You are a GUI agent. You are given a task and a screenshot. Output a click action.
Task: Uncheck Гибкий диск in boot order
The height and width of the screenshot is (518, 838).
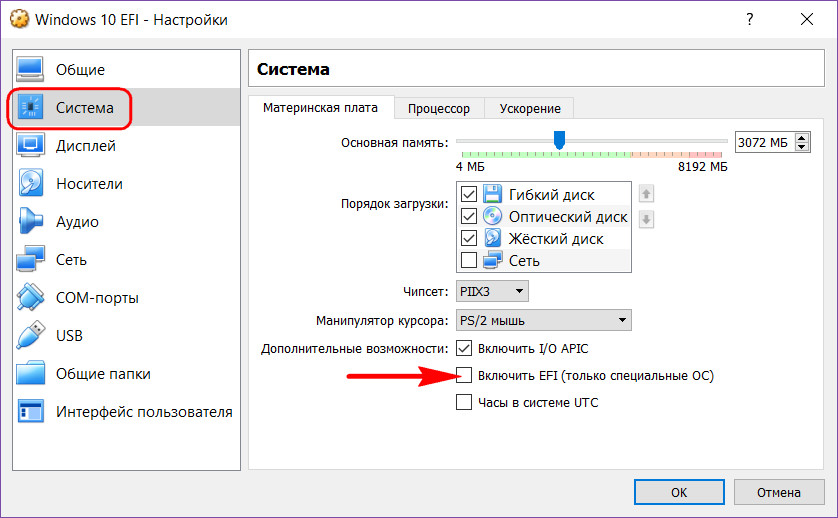[469, 194]
